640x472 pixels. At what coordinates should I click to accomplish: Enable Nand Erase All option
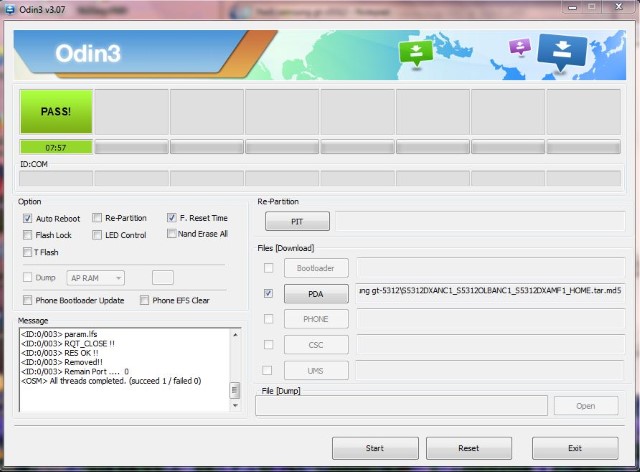tap(172, 234)
